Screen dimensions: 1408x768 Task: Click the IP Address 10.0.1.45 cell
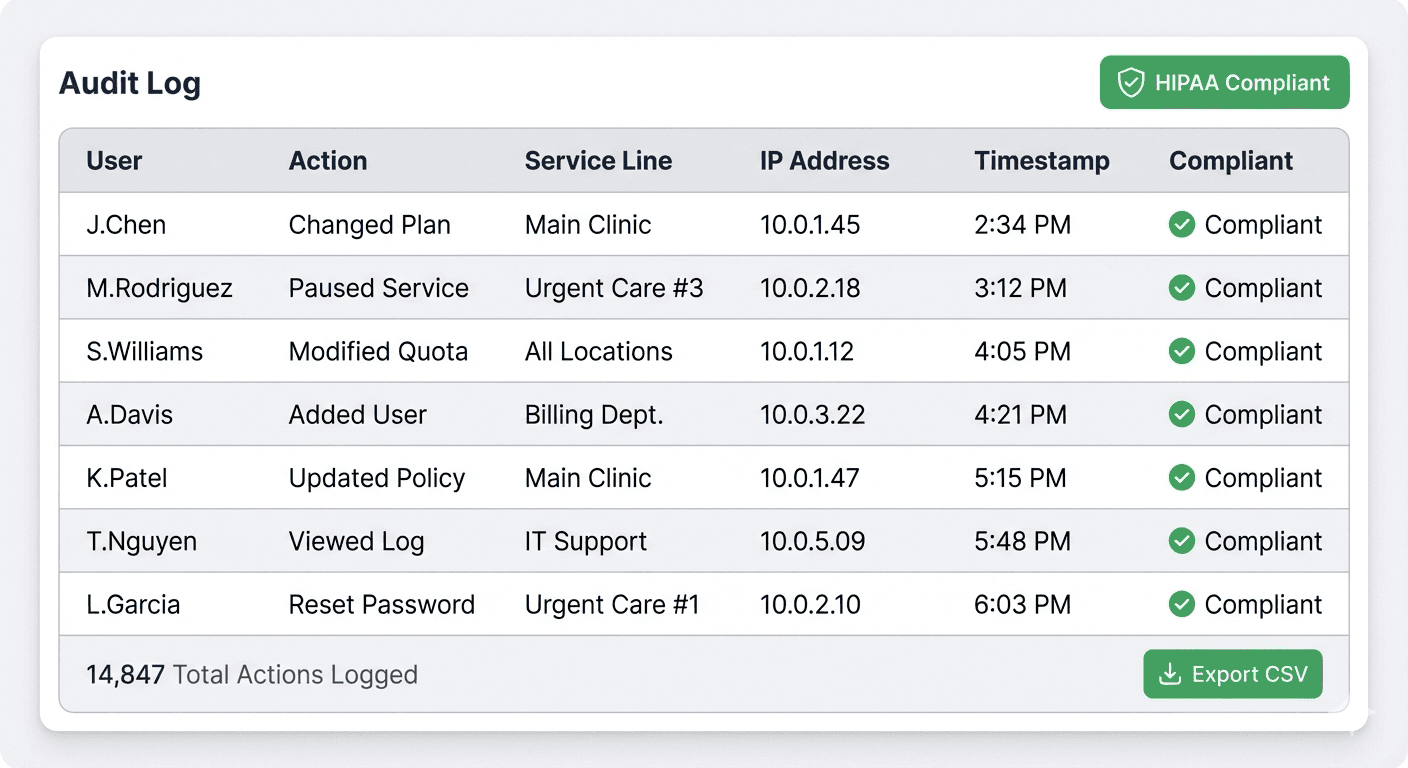coord(810,225)
